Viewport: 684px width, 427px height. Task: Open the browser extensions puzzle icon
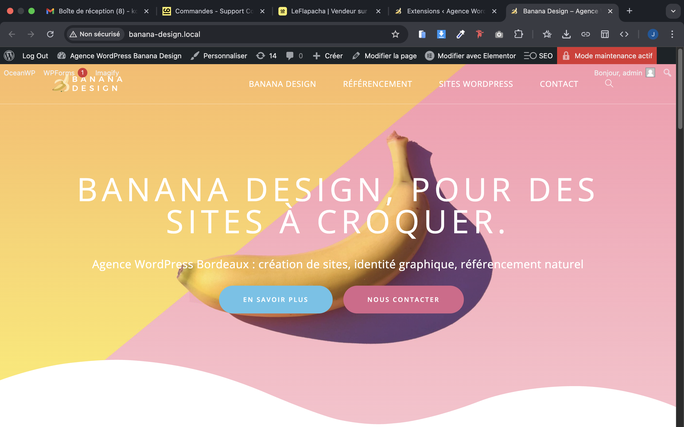(x=518, y=34)
